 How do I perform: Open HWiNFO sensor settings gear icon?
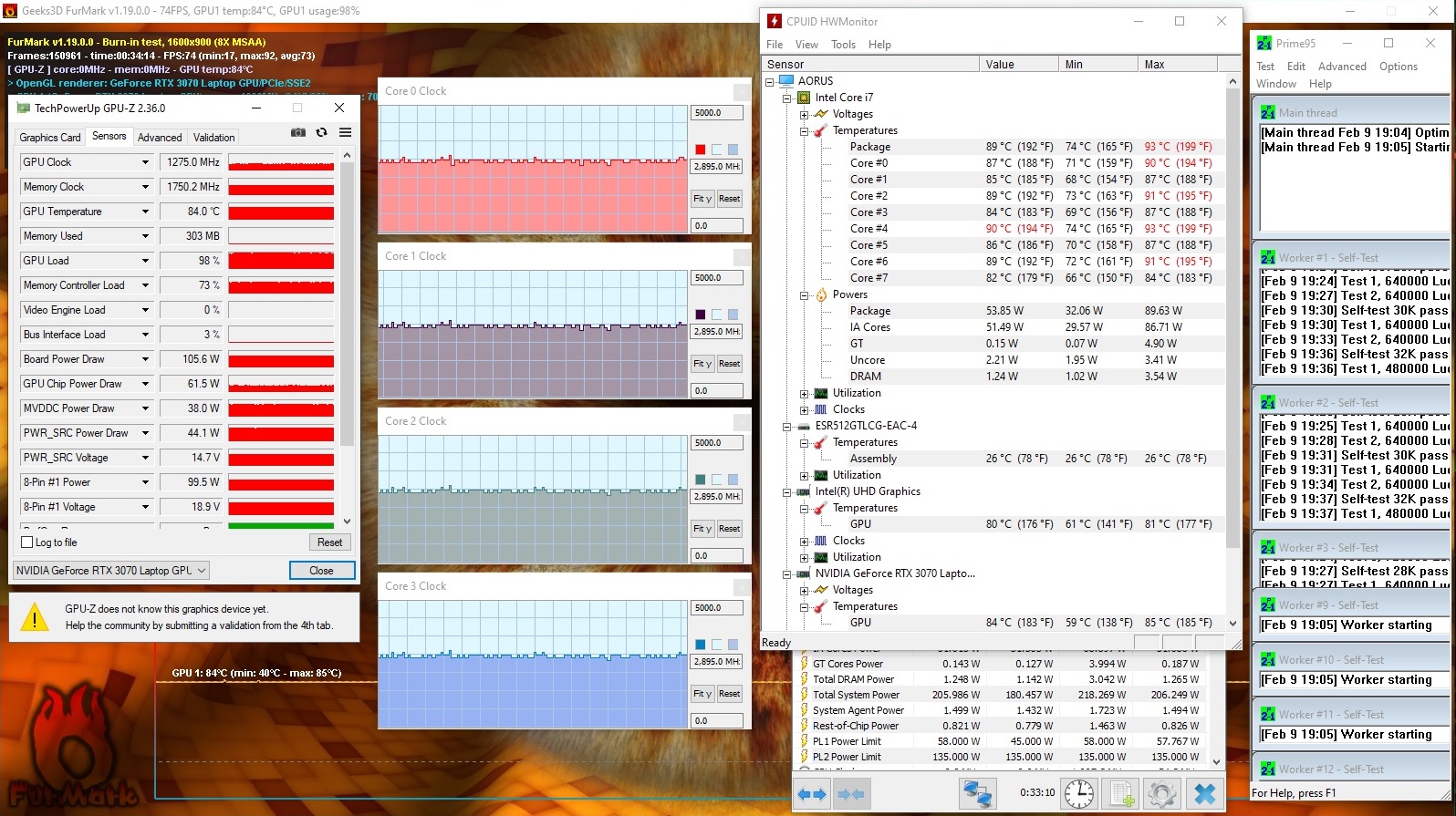[1162, 794]
